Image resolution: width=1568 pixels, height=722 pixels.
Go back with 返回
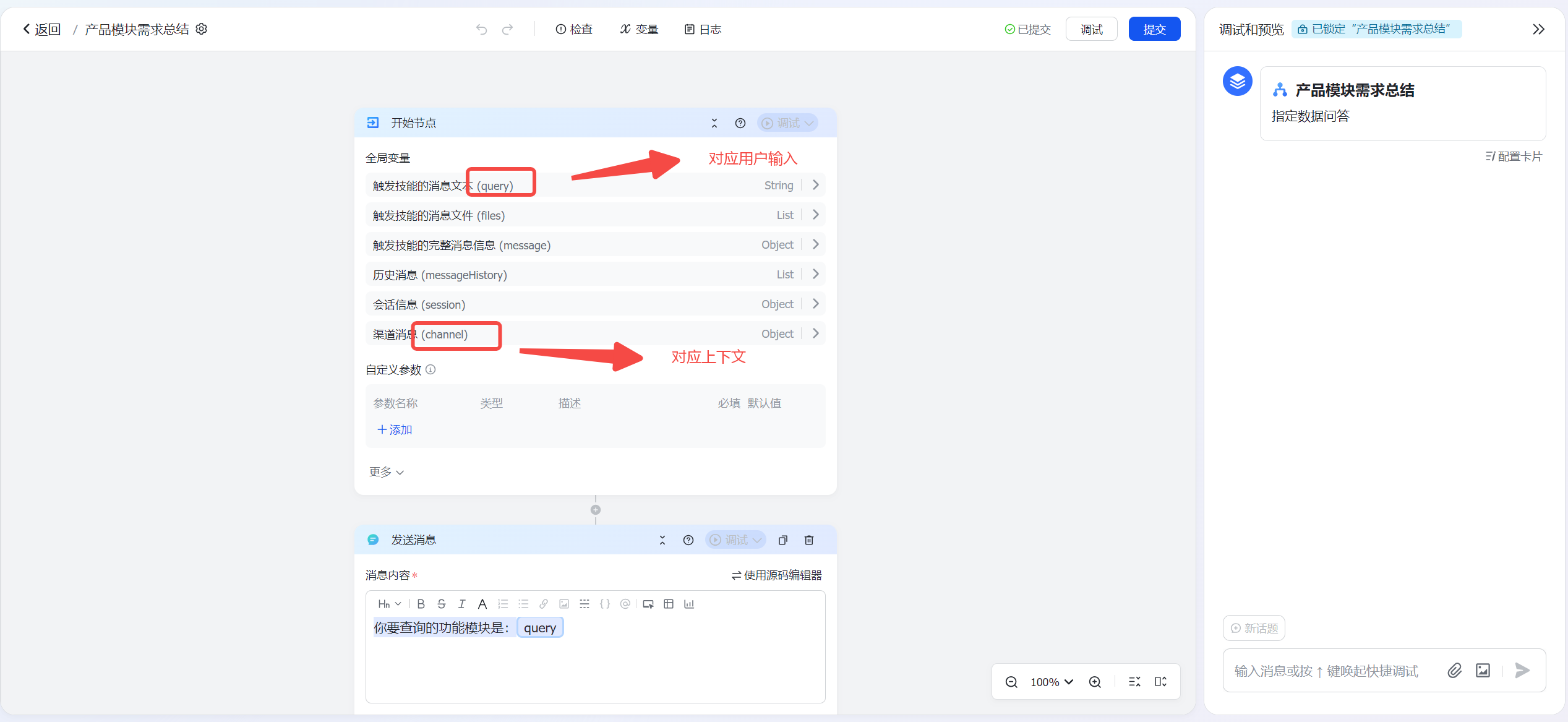pyautogui.click(x=41, y=29)
